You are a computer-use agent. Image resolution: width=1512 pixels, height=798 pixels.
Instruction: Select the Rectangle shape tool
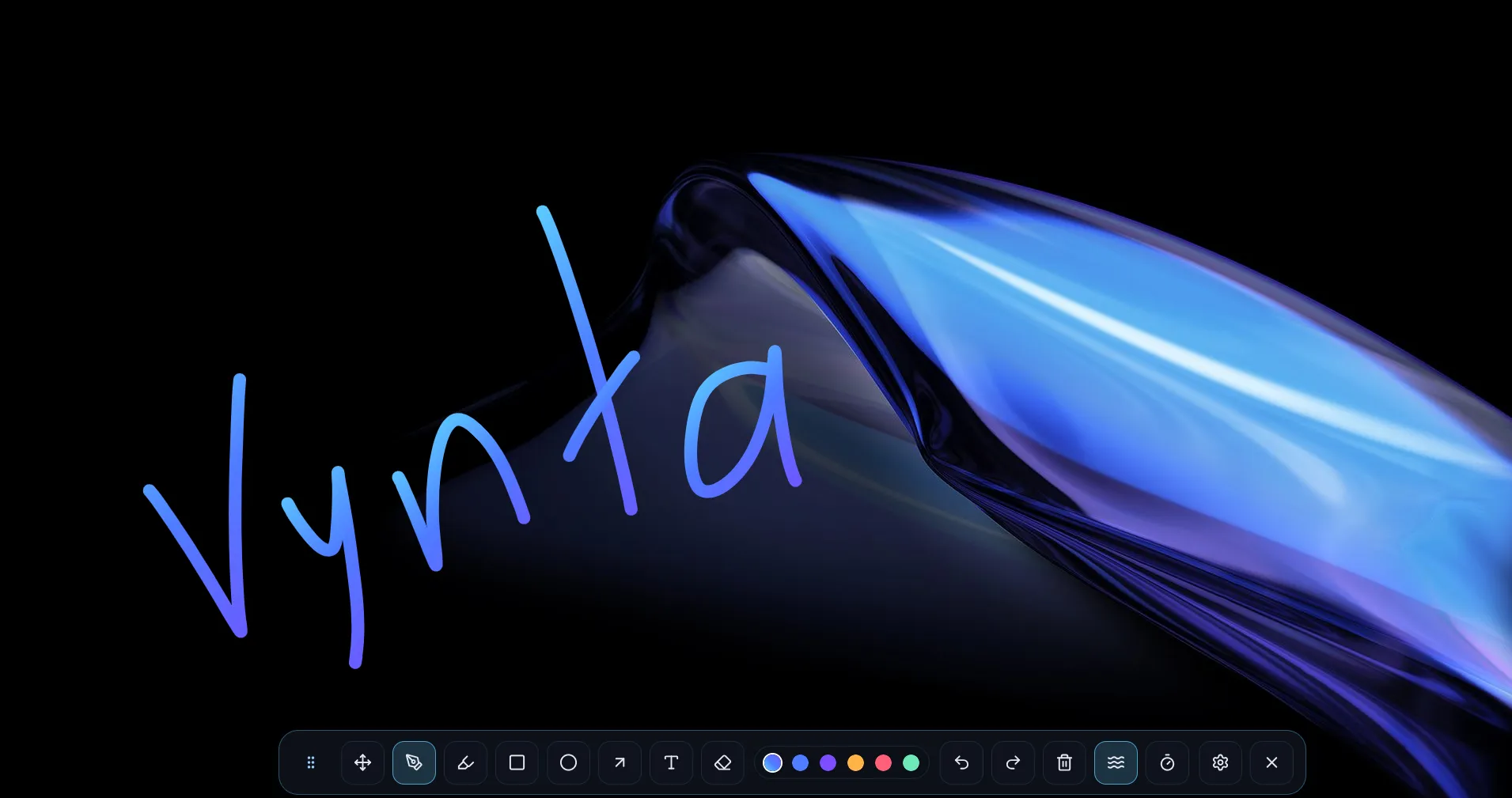517,762
